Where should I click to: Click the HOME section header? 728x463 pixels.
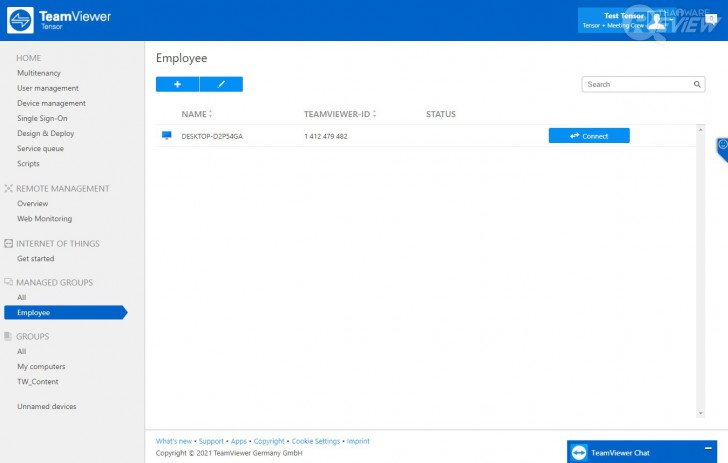(29, 58)
